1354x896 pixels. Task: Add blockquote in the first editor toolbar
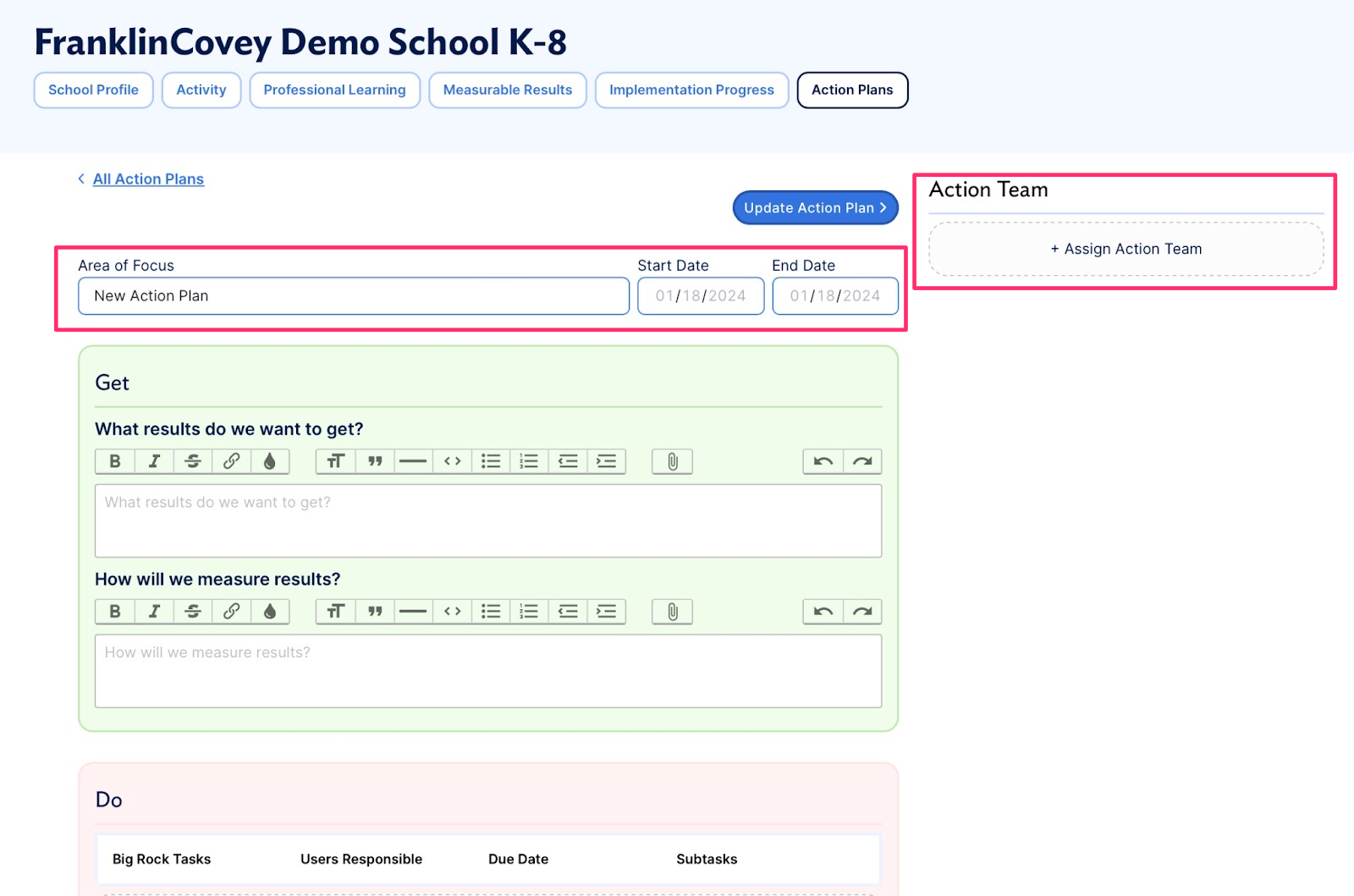[375, 461]
